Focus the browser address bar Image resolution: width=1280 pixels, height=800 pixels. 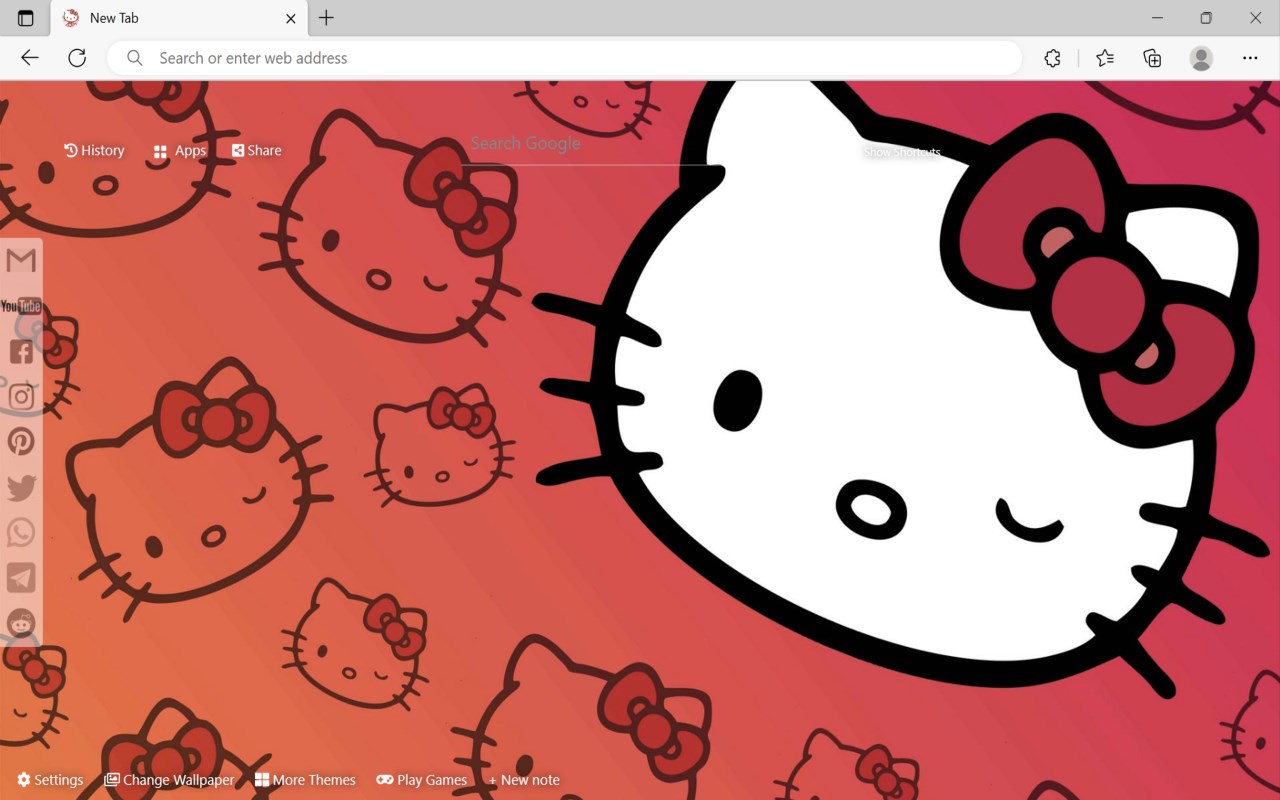point(565,58)
